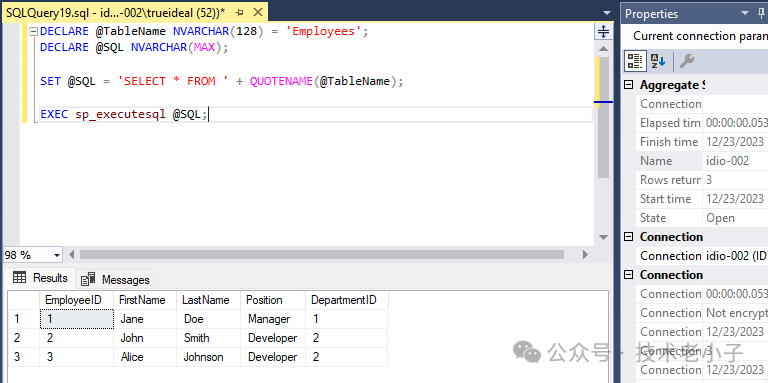Click the editor split-window icon
The image size is (768, 383).
tap(603, 32)
